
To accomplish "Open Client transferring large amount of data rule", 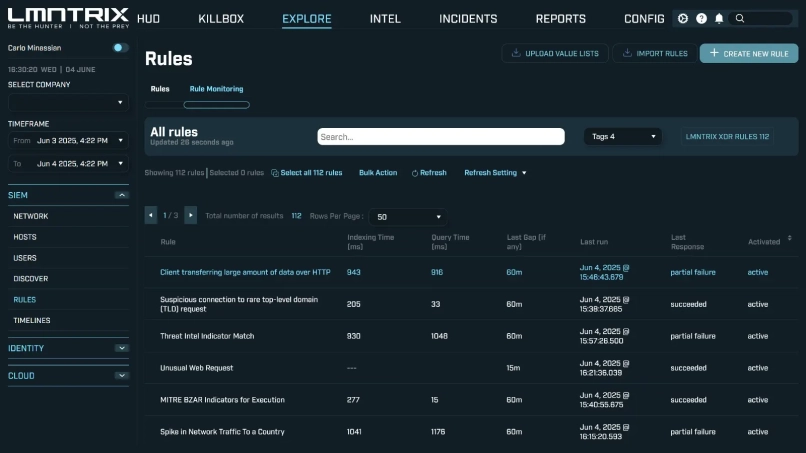I will coord(245,272).
